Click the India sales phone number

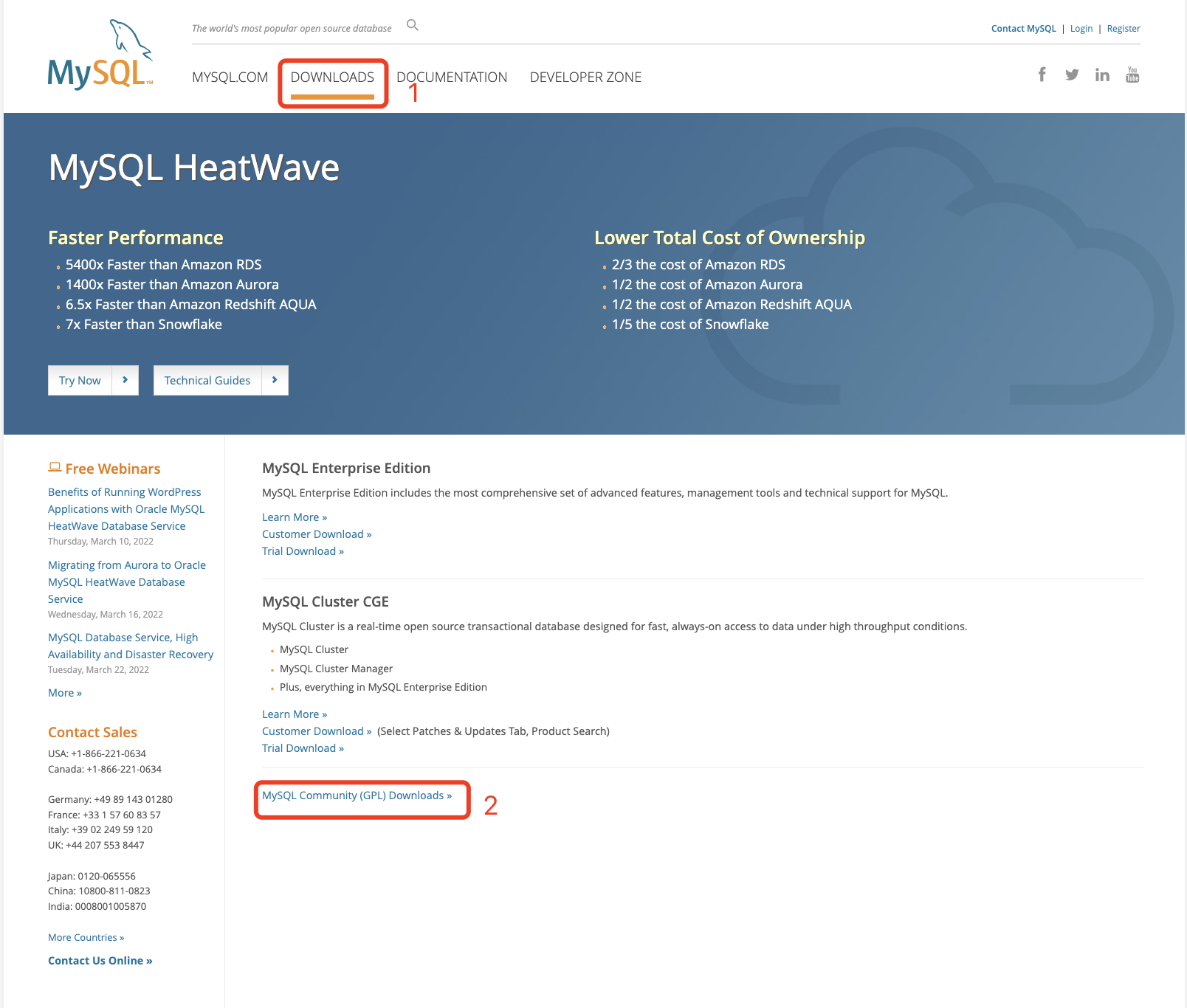[x=110, y=906]
